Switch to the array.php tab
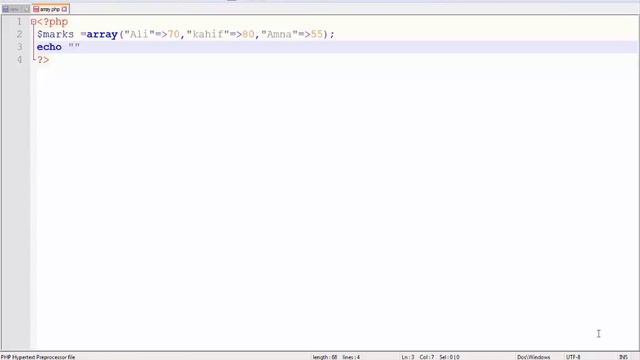The width and height of the screenshot is (640, 360). (50, 9)
